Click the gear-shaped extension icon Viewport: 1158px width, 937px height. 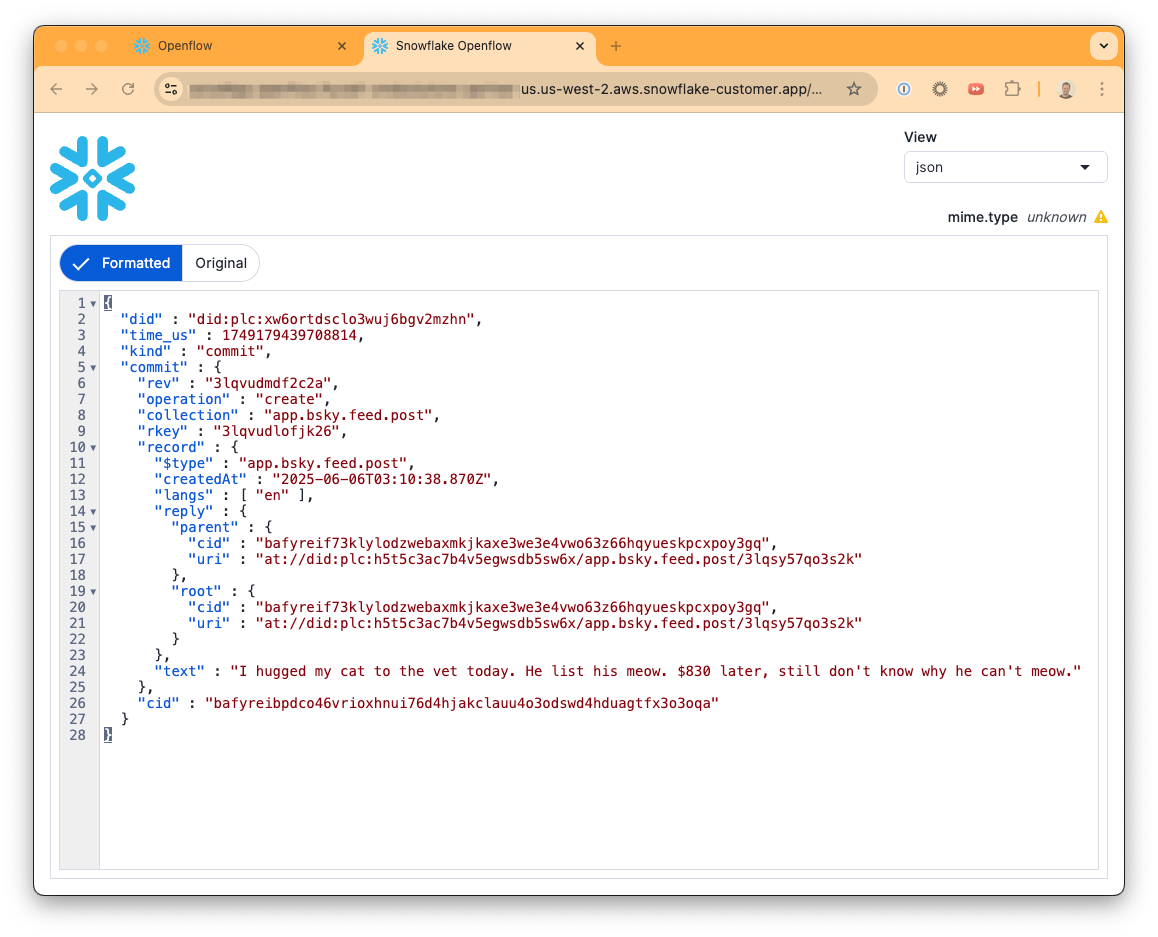coord(939,89)
